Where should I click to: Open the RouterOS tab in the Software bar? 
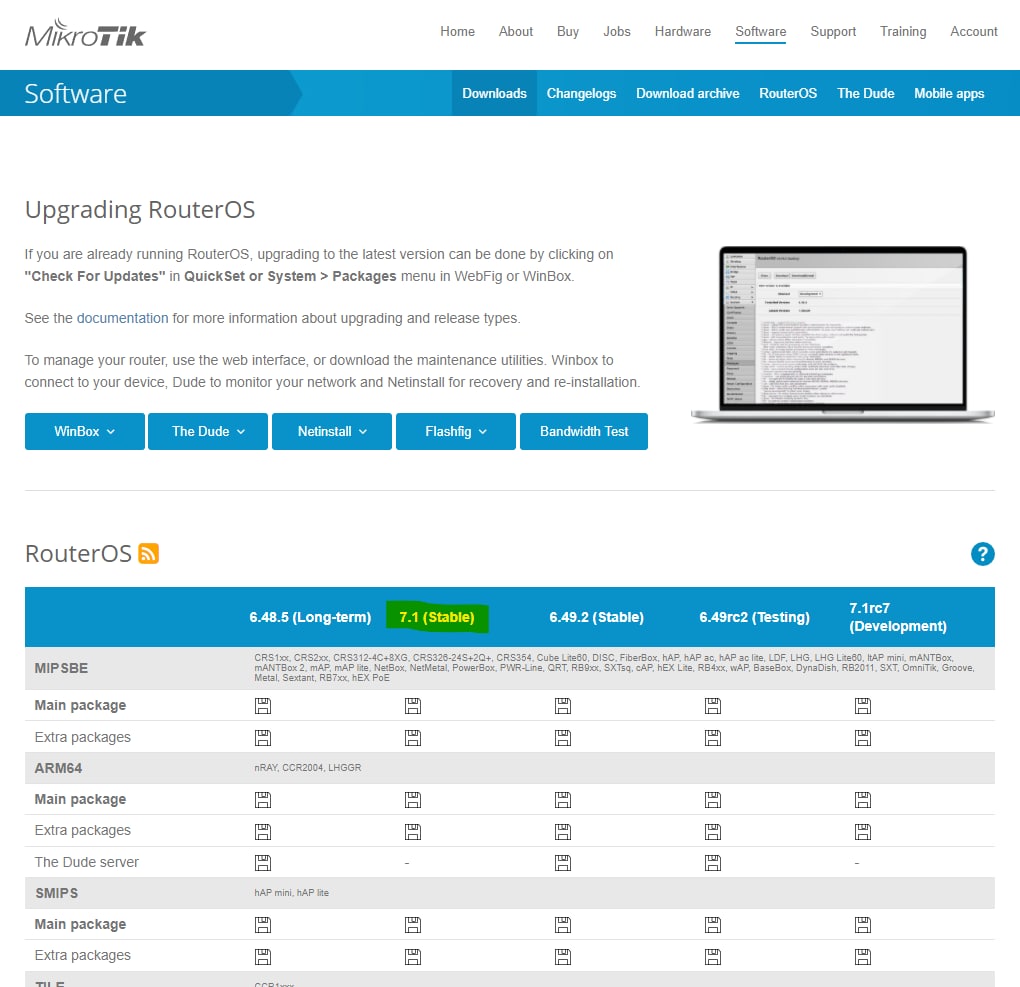tap(788, 93)
